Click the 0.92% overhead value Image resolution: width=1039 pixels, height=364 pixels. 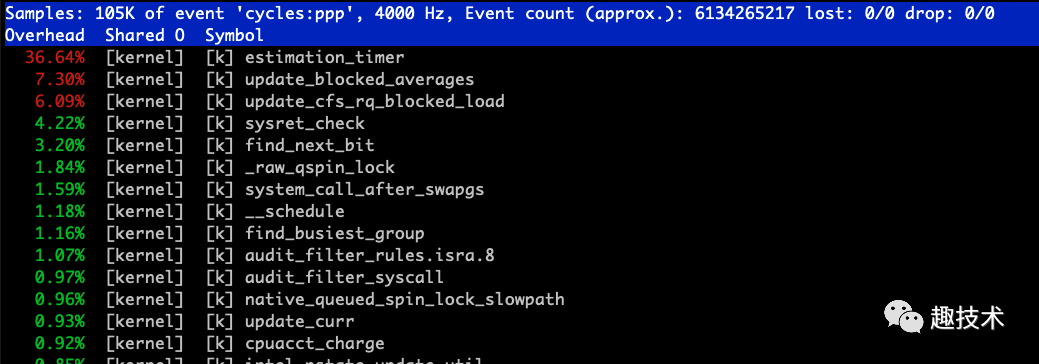[60, 343]
